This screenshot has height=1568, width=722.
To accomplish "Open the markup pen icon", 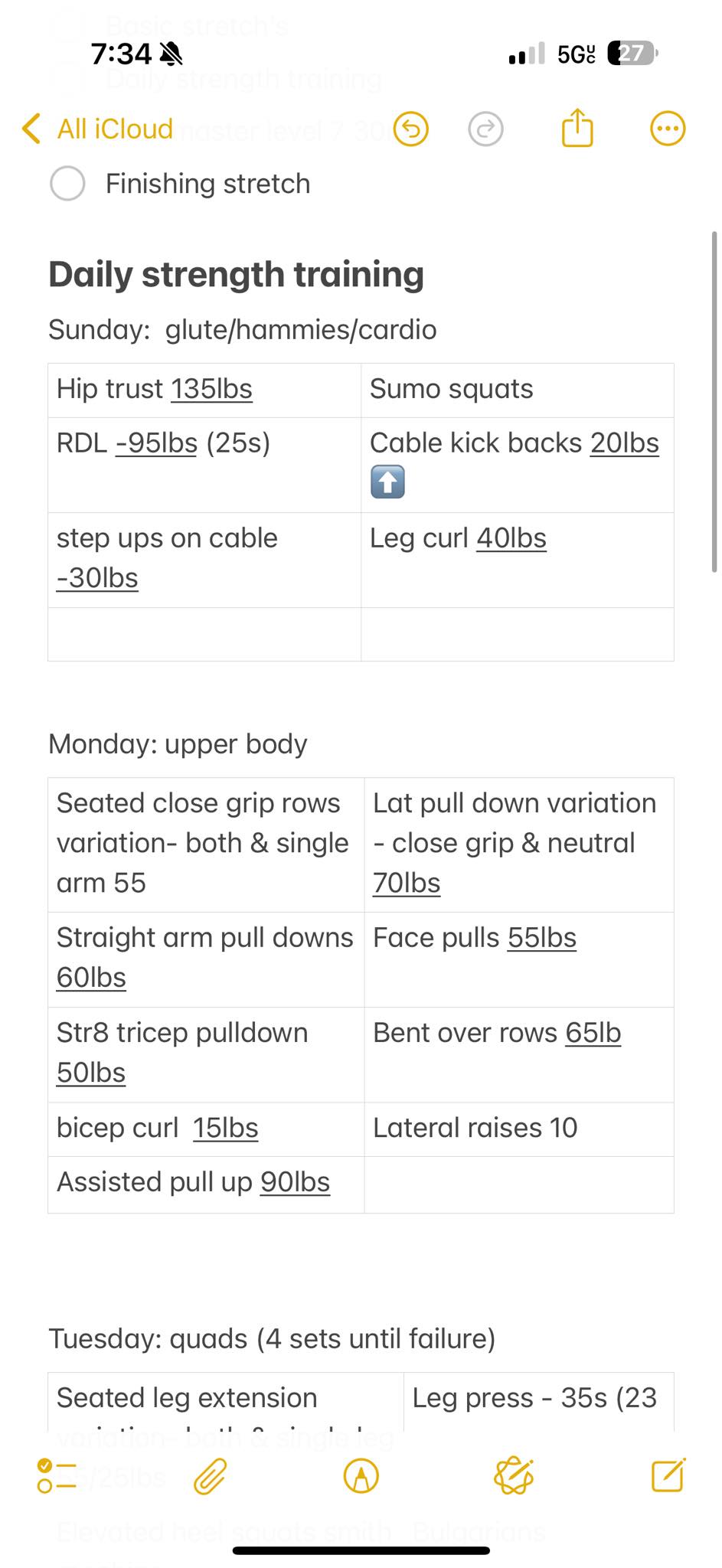I will [361, 1477].
